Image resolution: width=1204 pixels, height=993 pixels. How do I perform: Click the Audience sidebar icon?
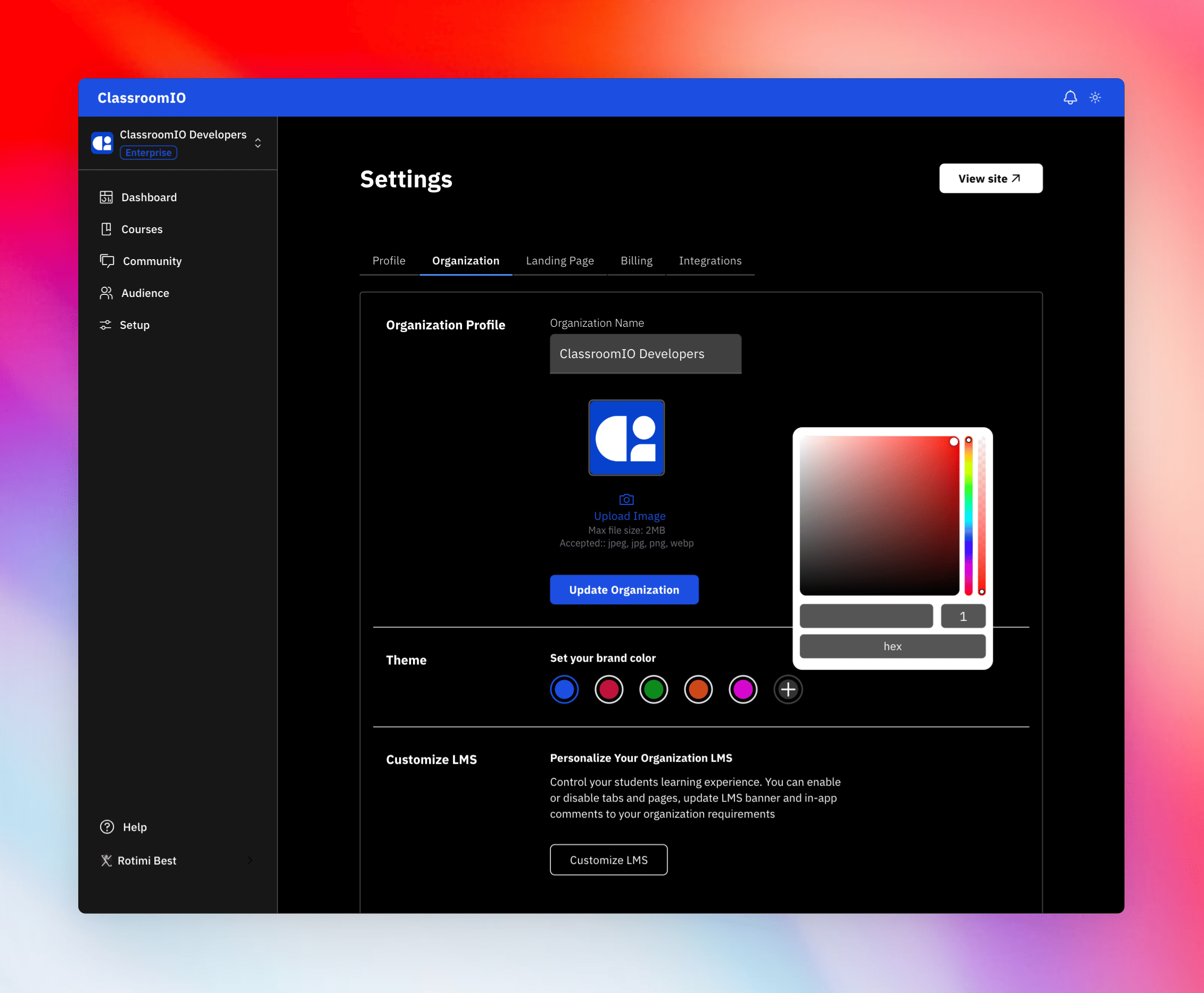pos(107,293)
